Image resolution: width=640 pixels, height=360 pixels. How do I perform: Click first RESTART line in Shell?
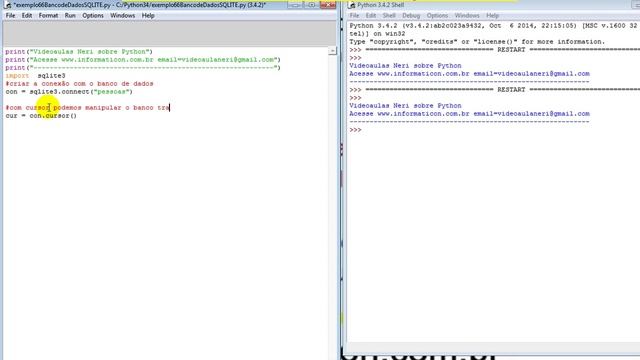point(494,50)
